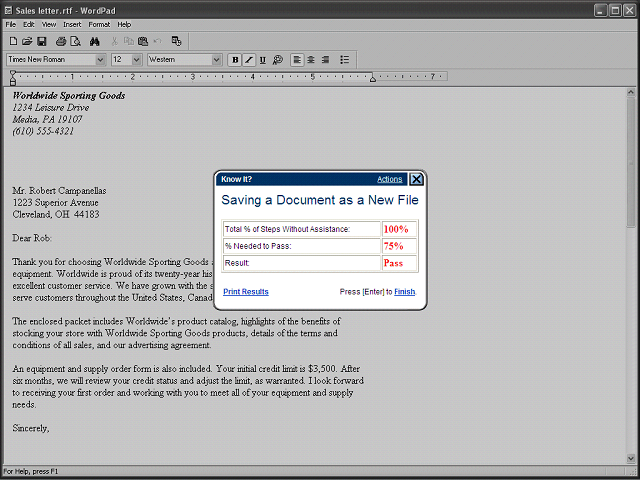Click the 'Mr. Robert Campanellas' line

pos(59,191)
